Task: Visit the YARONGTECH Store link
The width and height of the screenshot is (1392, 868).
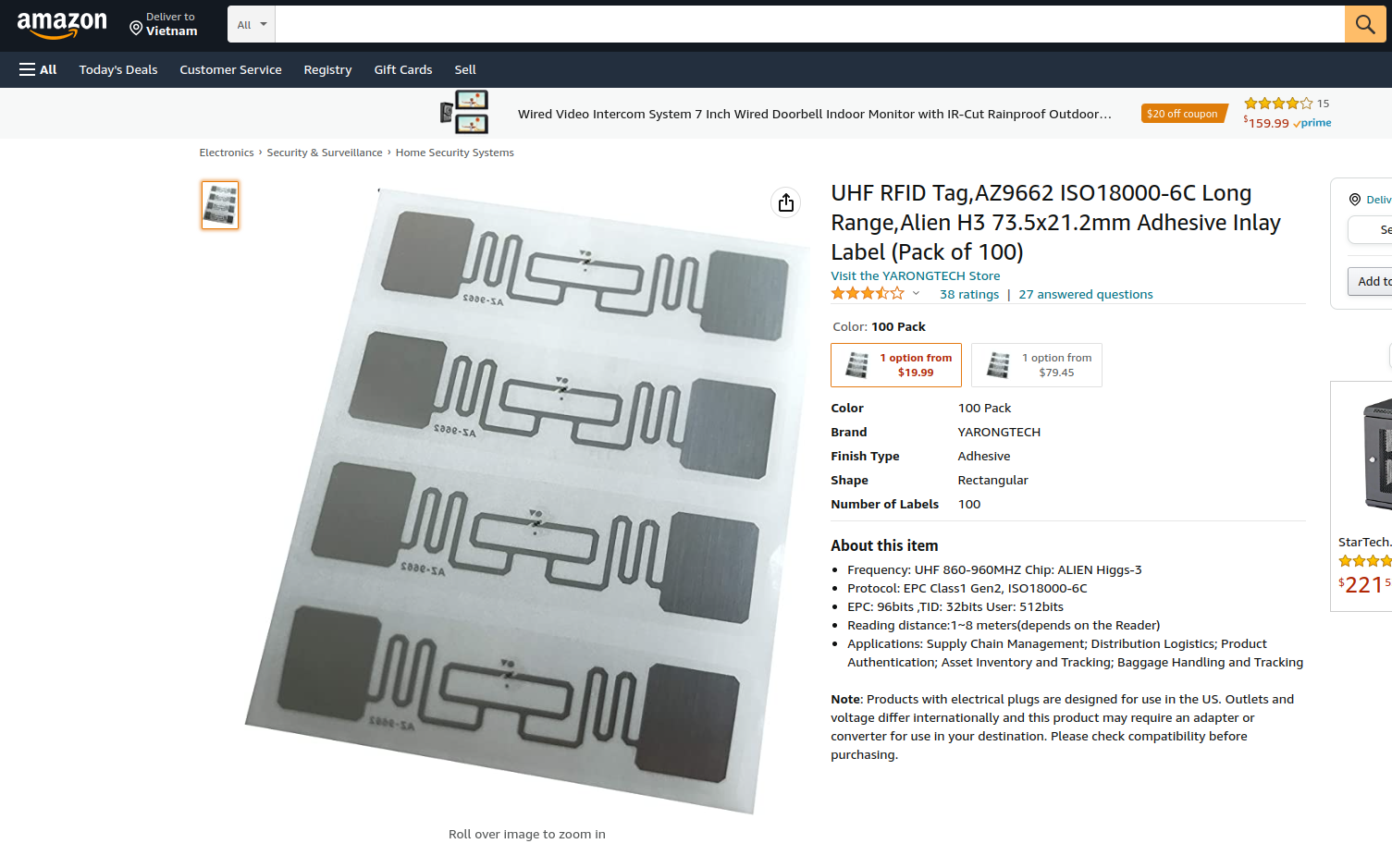Action: tap(916, 275)
